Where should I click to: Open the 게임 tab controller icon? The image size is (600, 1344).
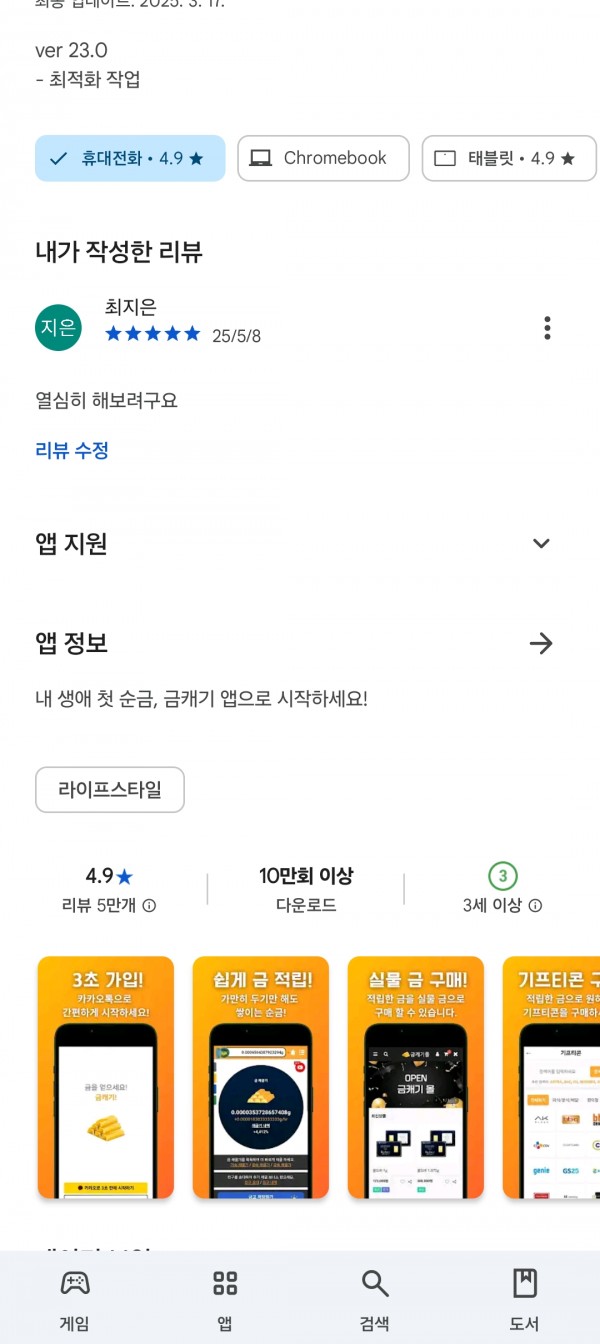point(74,1283)
